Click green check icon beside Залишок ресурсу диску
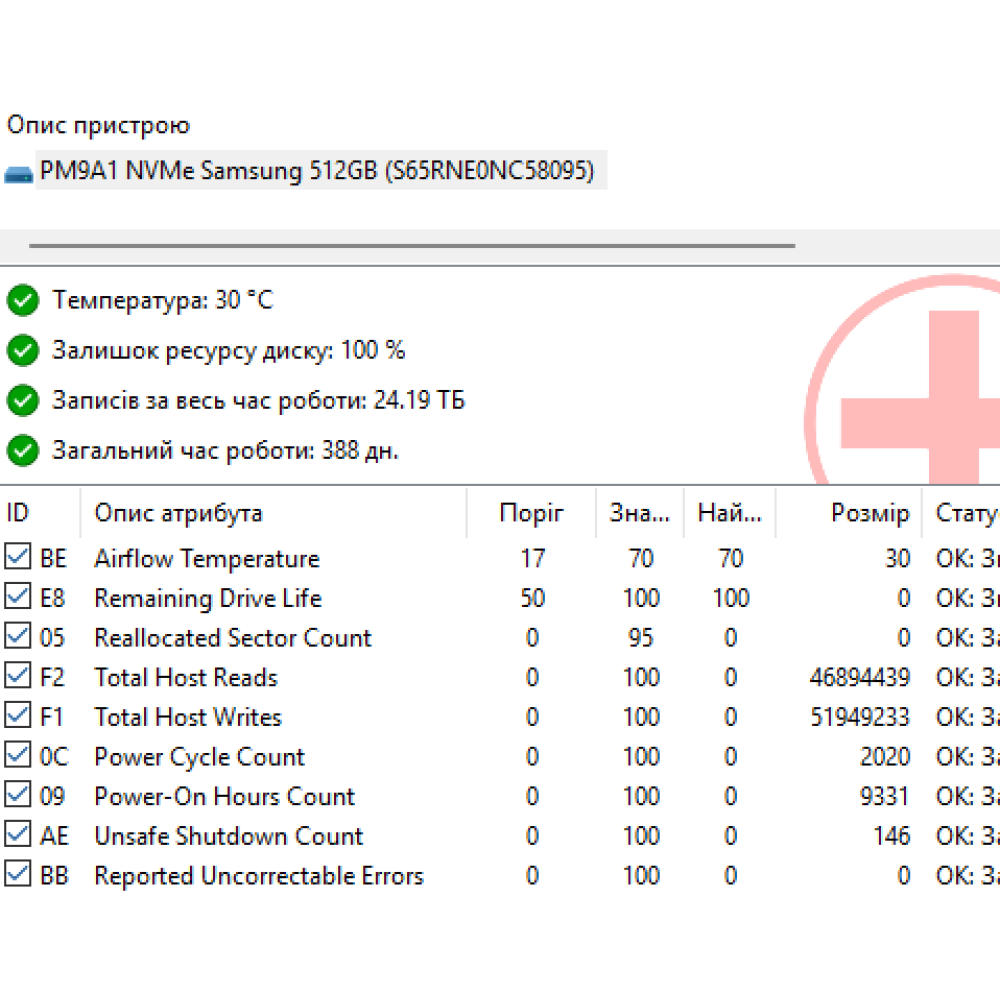 [22, 350]
